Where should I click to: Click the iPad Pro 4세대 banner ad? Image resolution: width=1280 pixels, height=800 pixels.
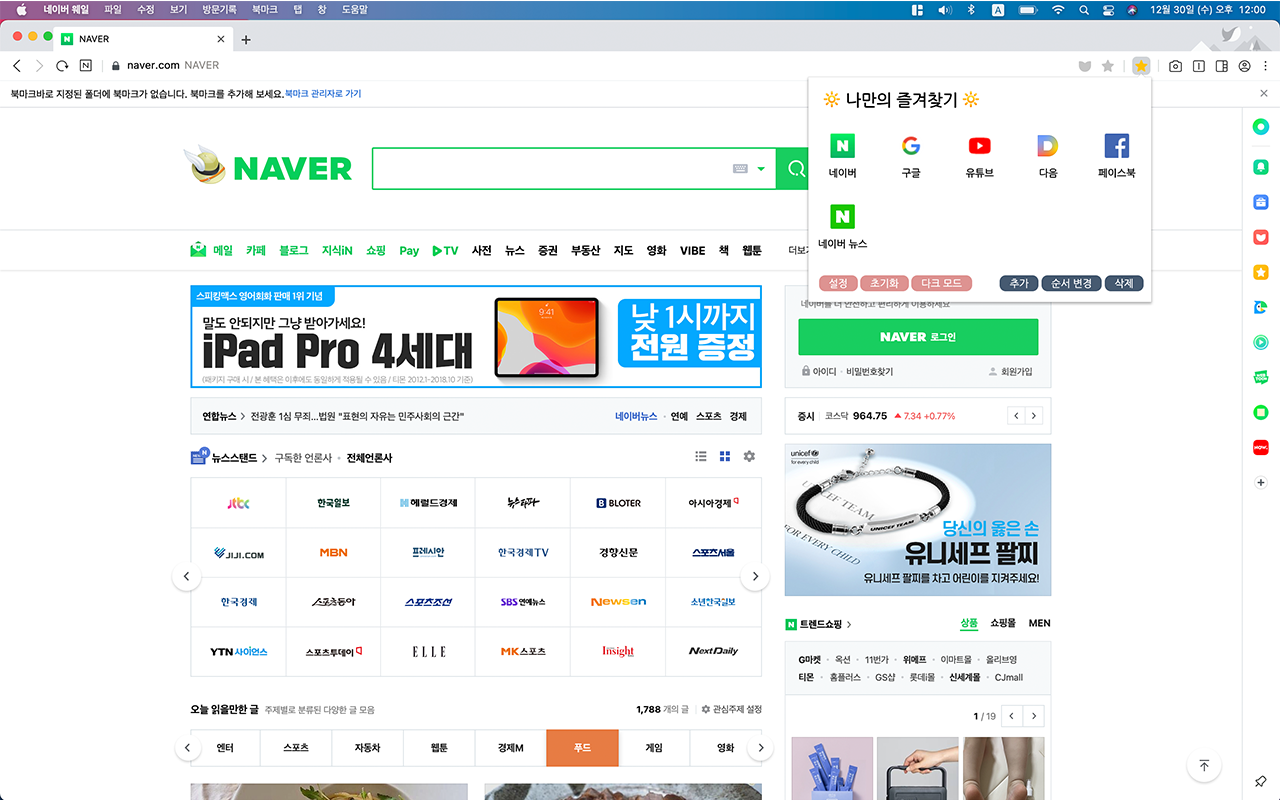[476, 337]
